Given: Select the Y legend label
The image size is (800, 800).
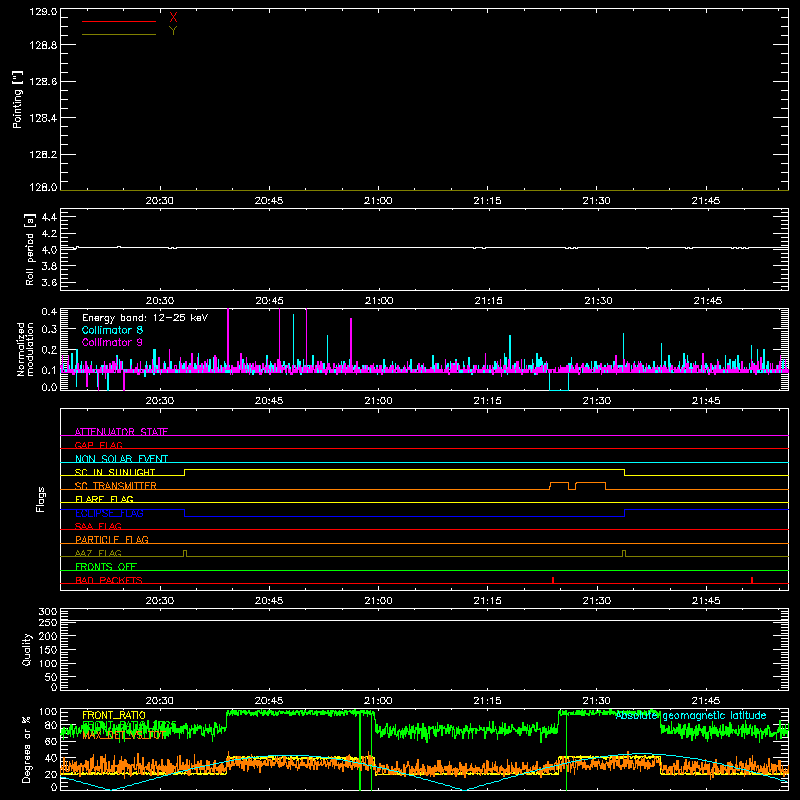Looking at the screenshot, I should pos(173,31).
